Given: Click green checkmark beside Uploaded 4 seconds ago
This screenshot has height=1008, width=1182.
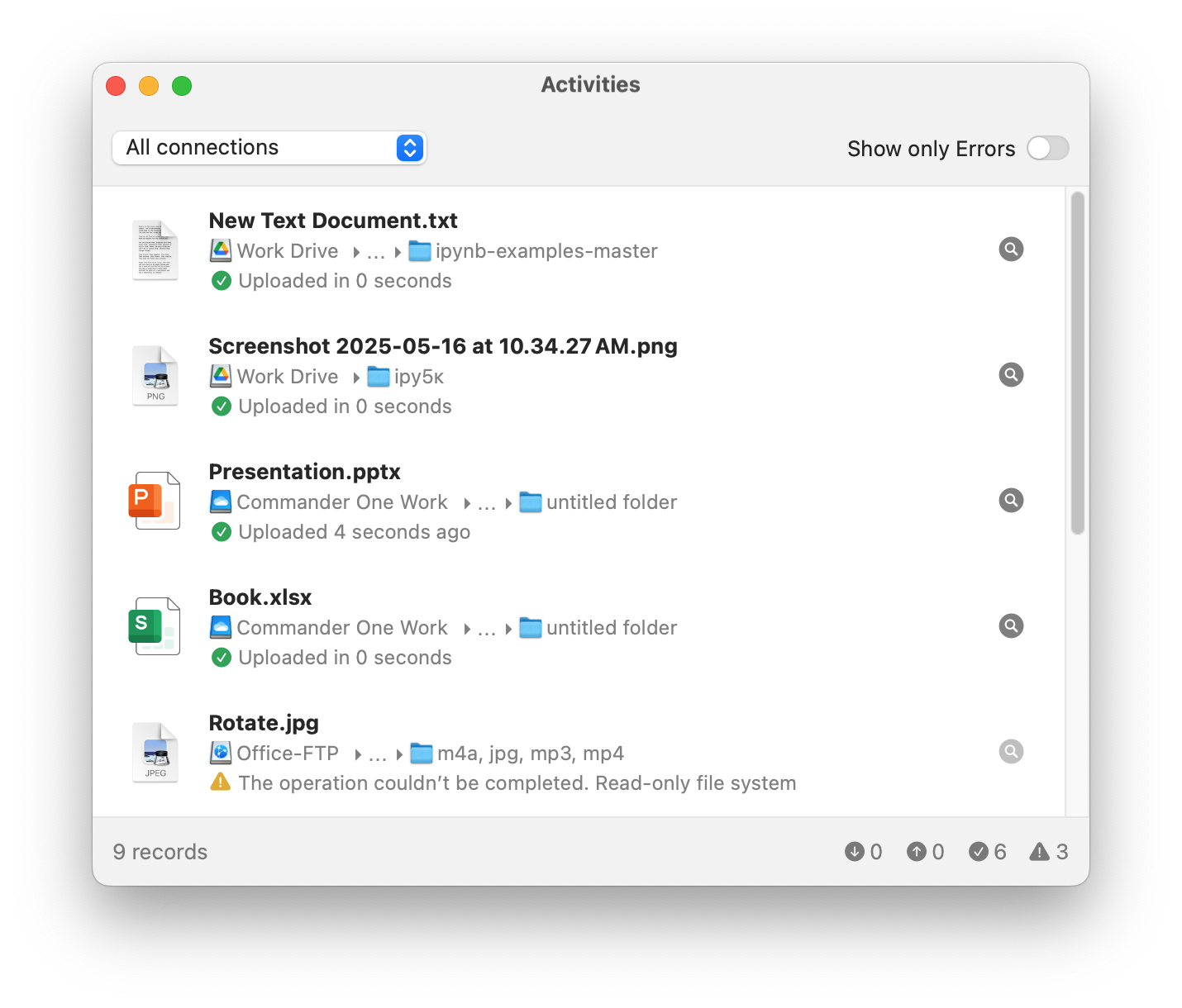Looking at the screenshot, I should click(222, 532).
